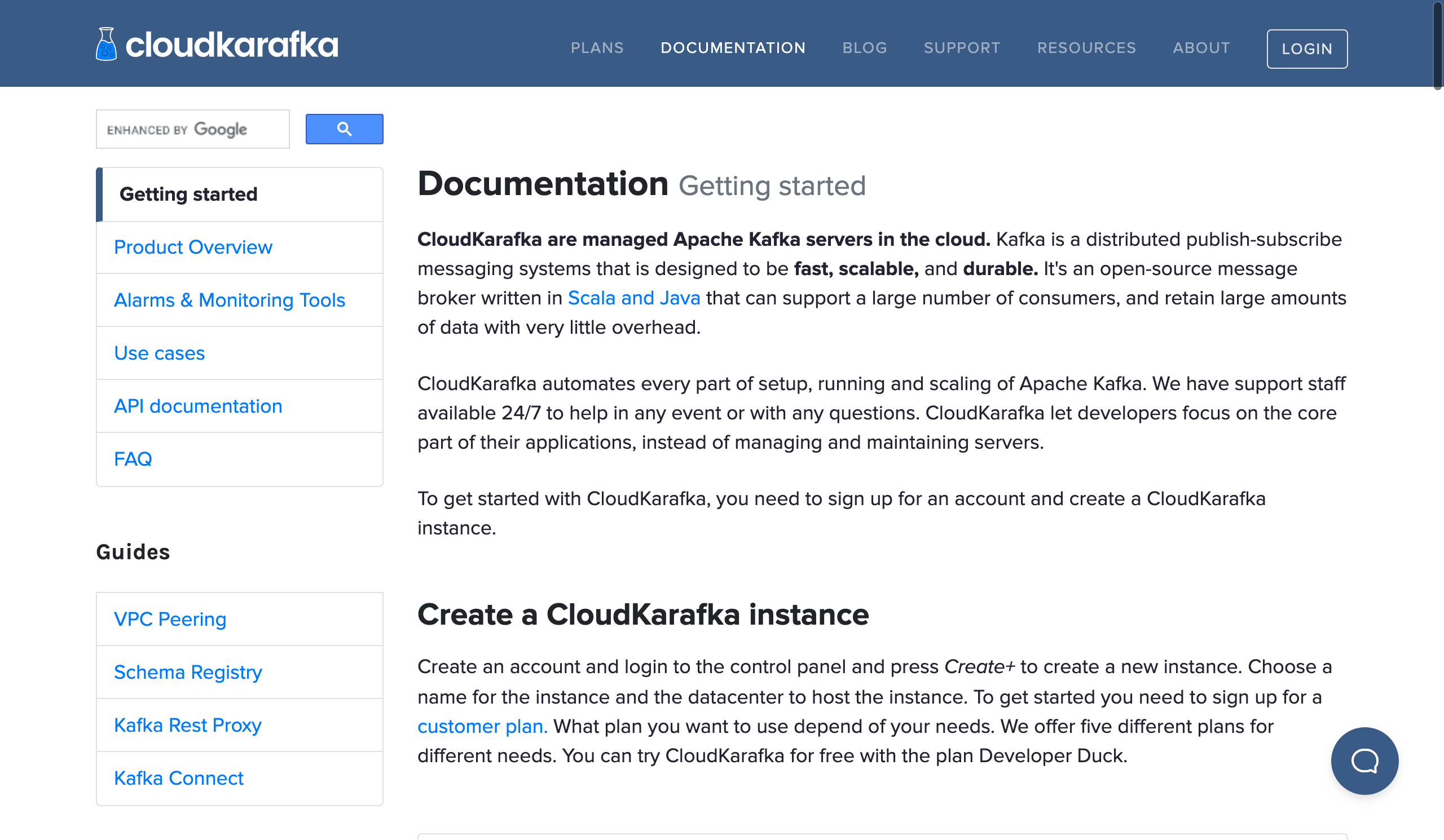Select Getting started in the sidebar

pos(240,194)
